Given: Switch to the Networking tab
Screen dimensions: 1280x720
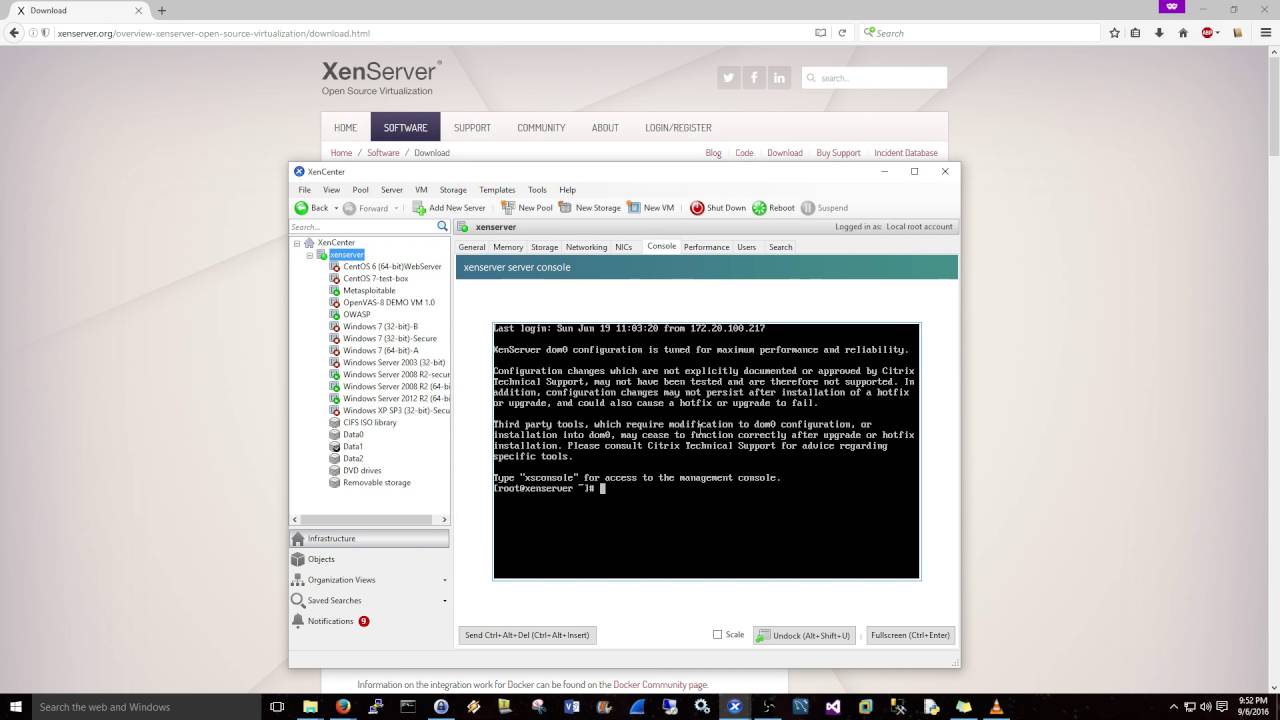Looking at the screenshot, I should [x=586, y=247].
